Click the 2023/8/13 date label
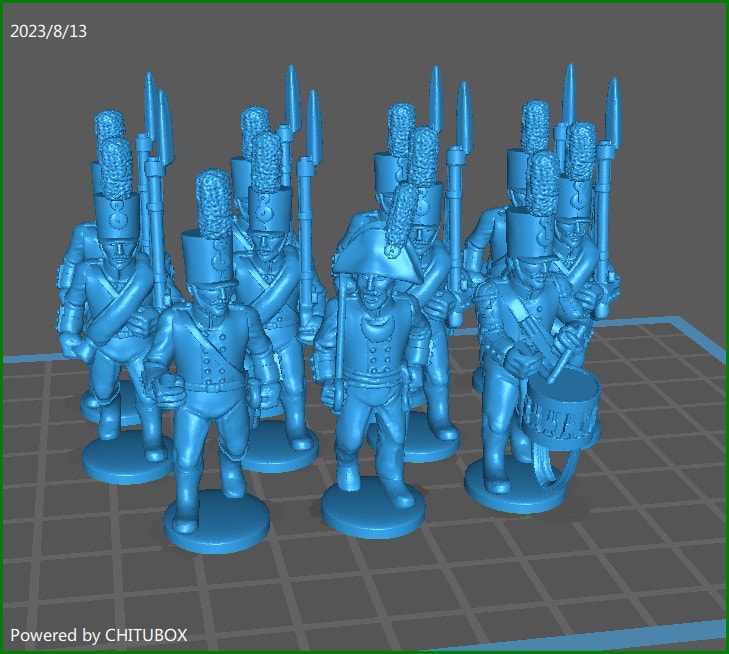 tap(48, 31)
